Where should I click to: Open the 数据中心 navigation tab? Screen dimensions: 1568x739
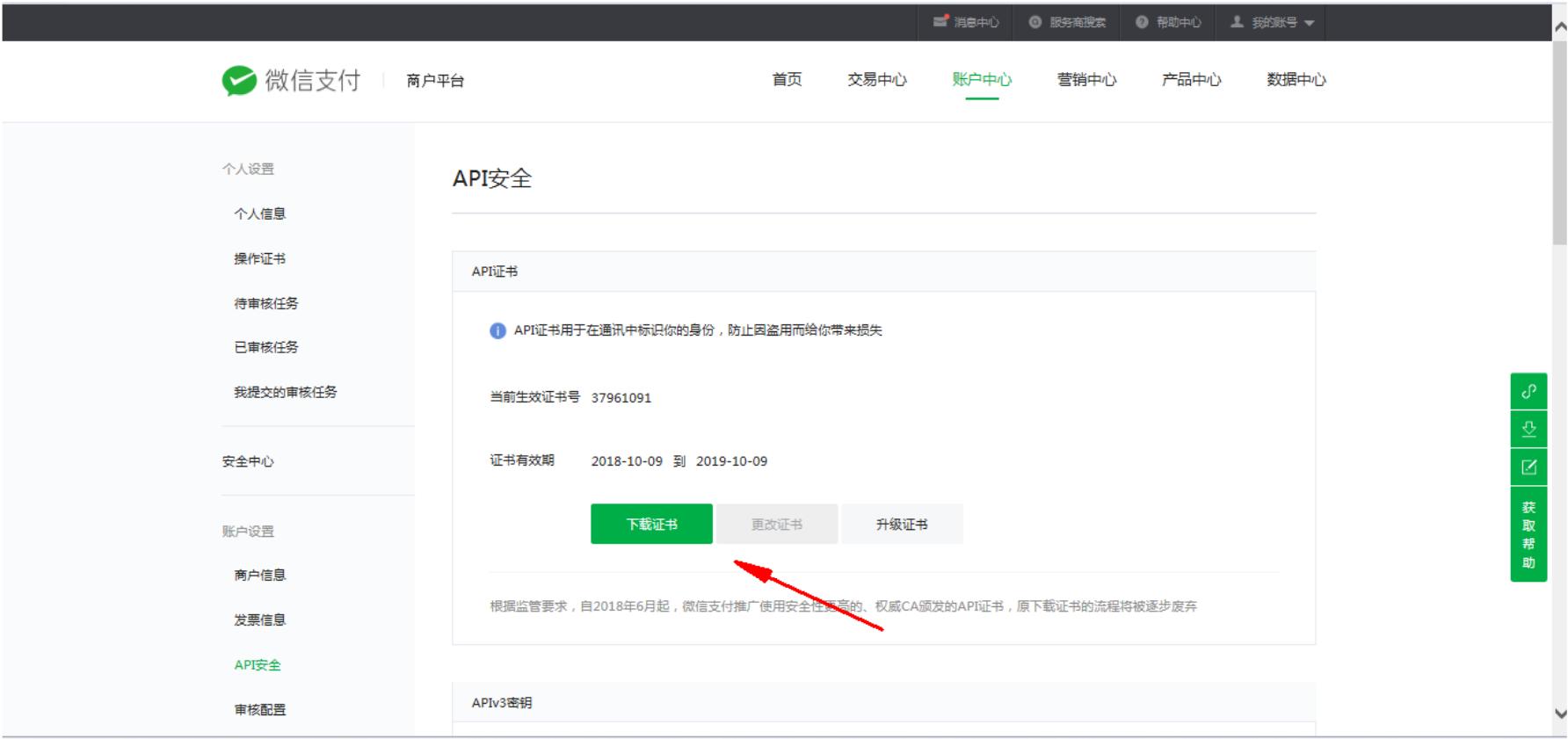1296,80
